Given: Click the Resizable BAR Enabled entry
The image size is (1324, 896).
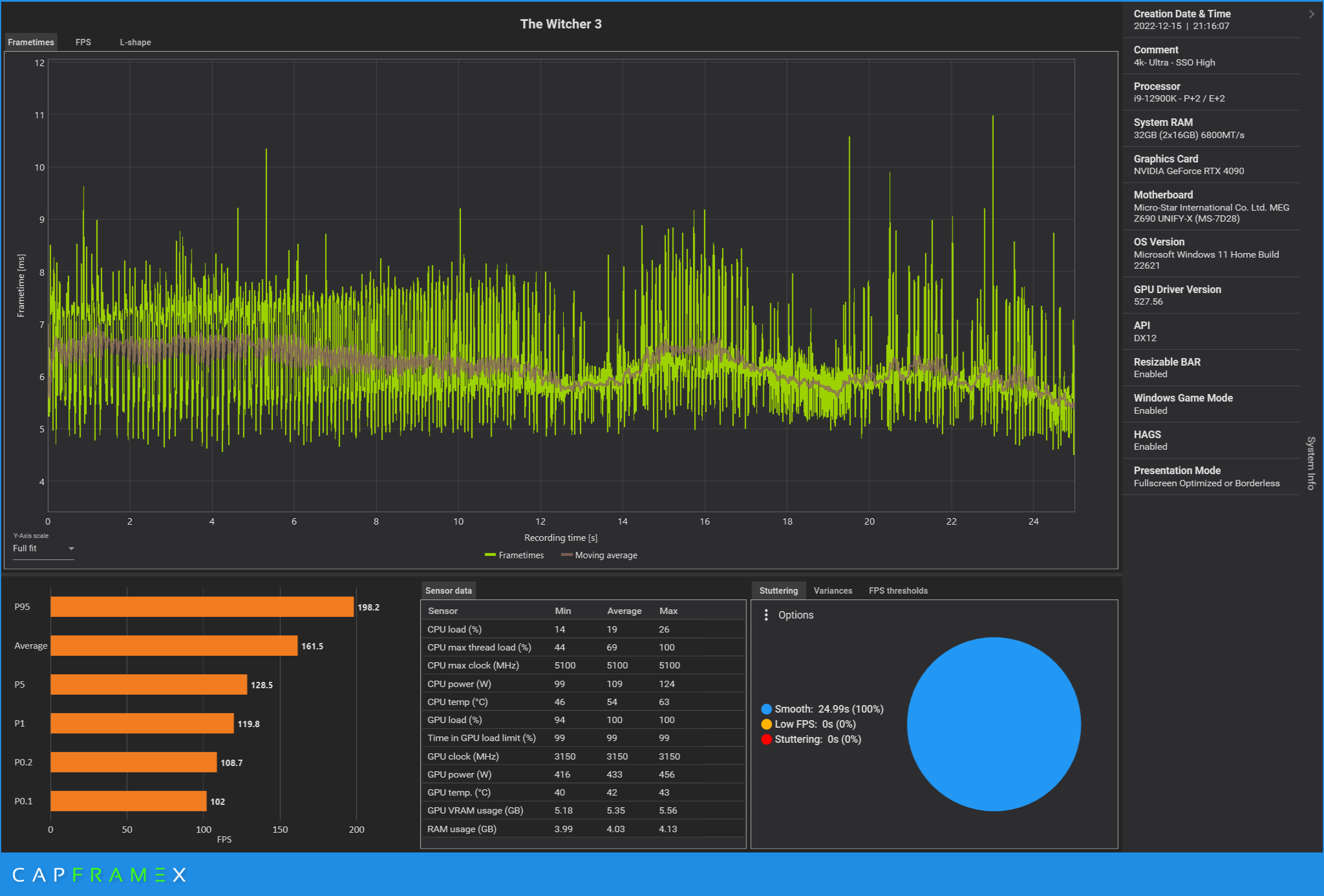Looking at the screenshot, I should pyautogui.click(x=1211, y=368).
